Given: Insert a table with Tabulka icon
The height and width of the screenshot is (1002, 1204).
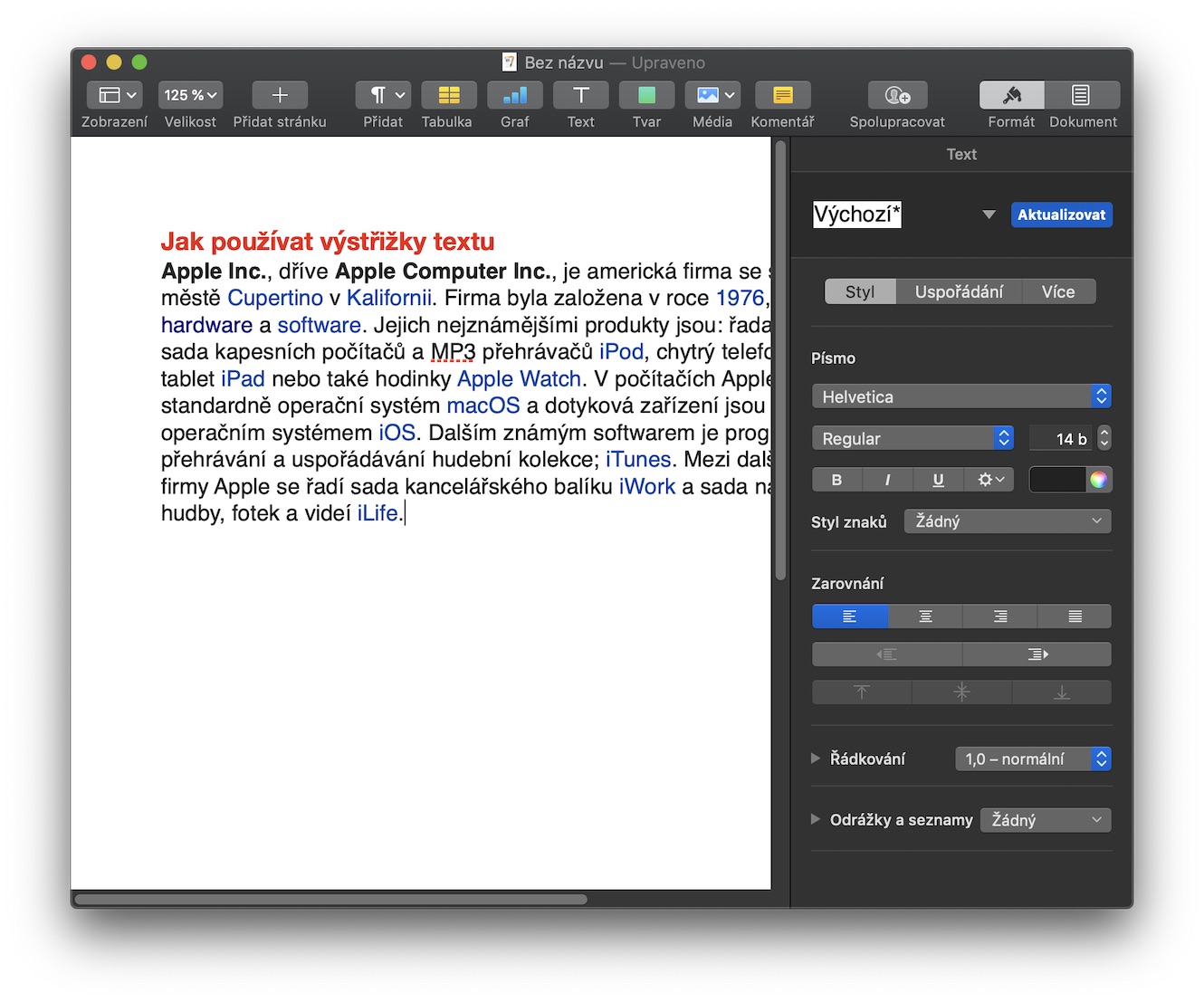Looking at the screenshot, I should pyautogui.click(x=449, y=95).
